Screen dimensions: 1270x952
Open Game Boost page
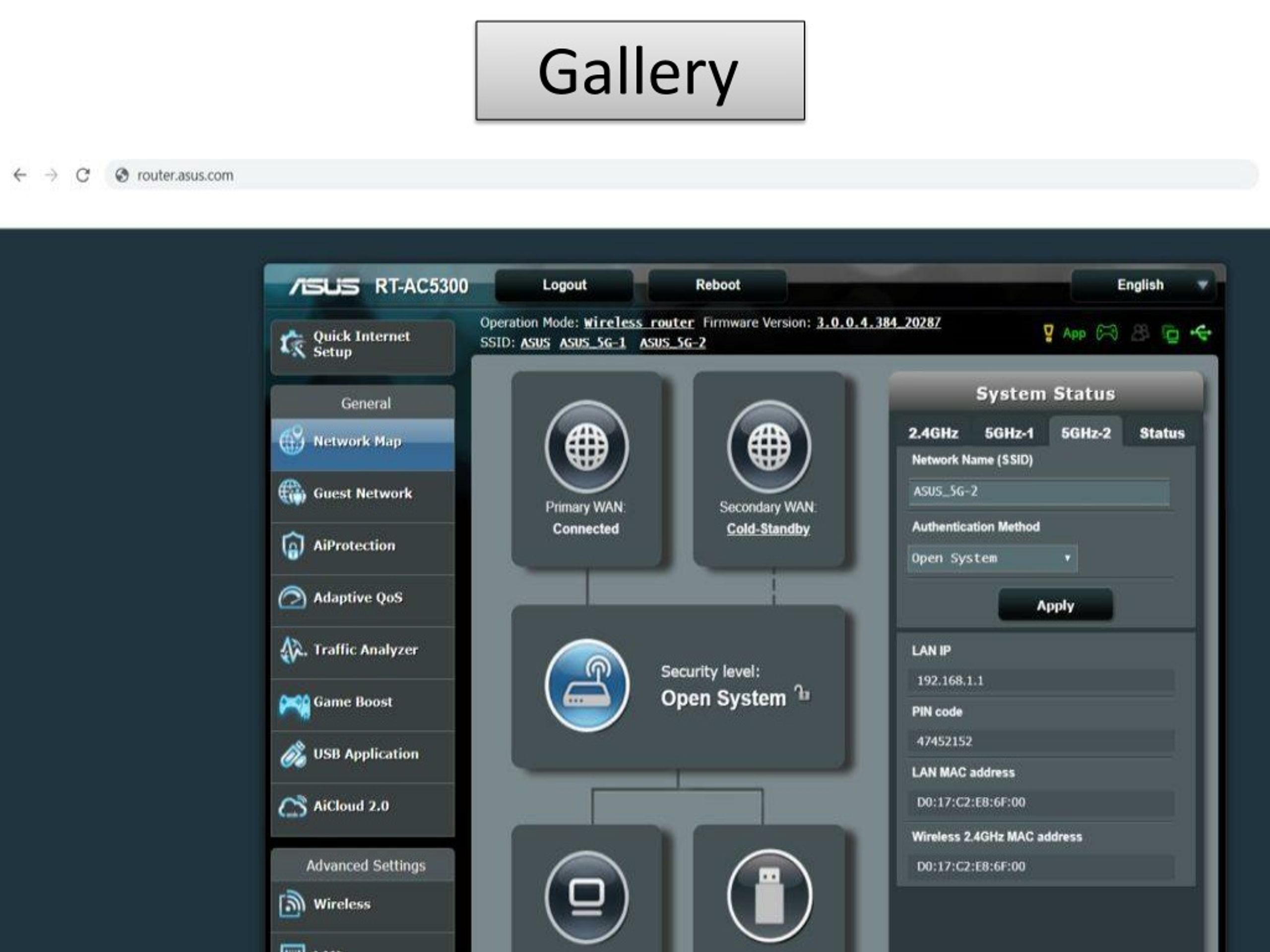363,705
